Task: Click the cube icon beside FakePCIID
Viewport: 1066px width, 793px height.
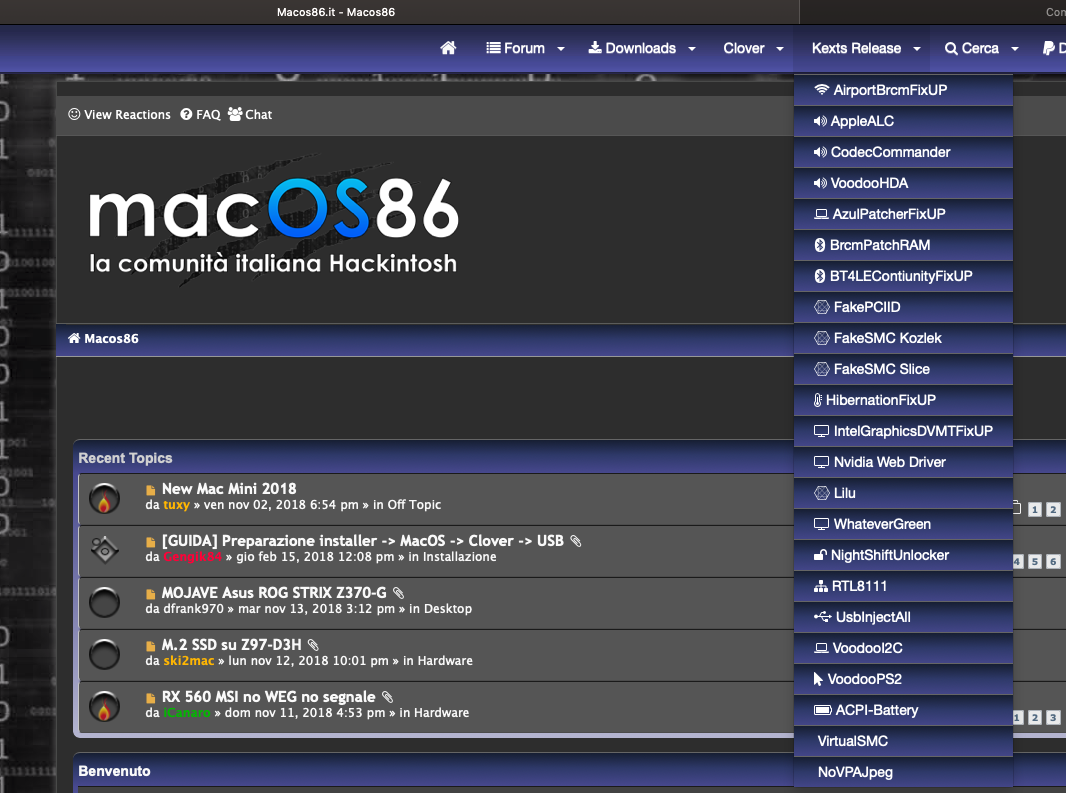Action: [x=822, y=307]
